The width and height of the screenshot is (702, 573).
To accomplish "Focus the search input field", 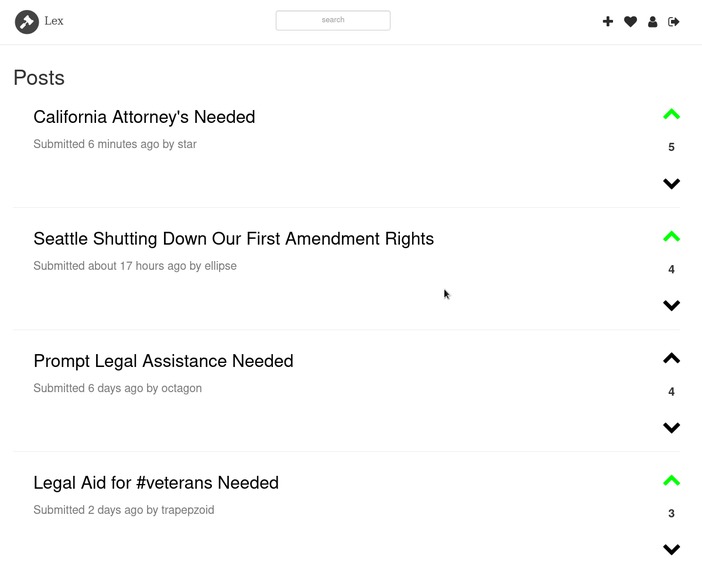I will [333, 21].
